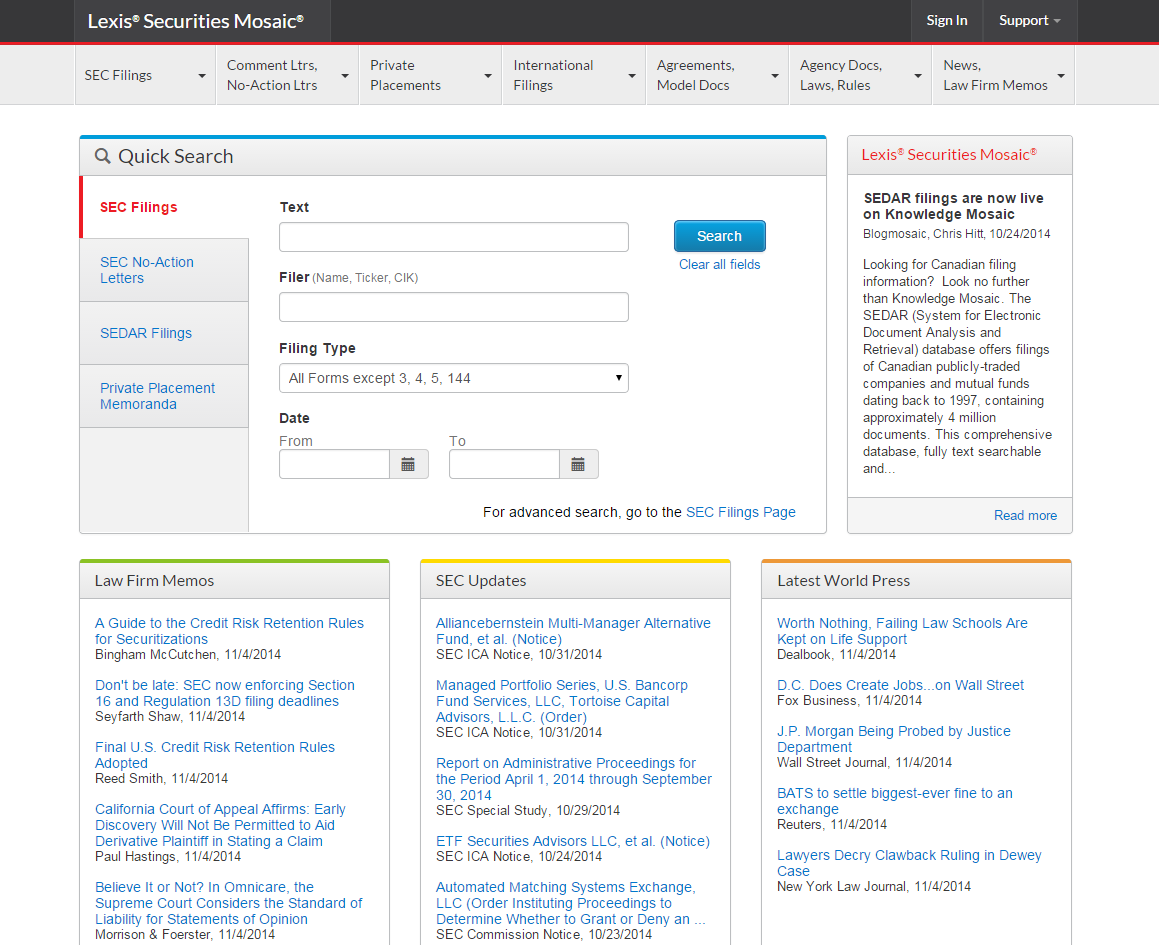1159x945 pixels.
Task: Open the From date calendar picker
Action: point(408,464)
